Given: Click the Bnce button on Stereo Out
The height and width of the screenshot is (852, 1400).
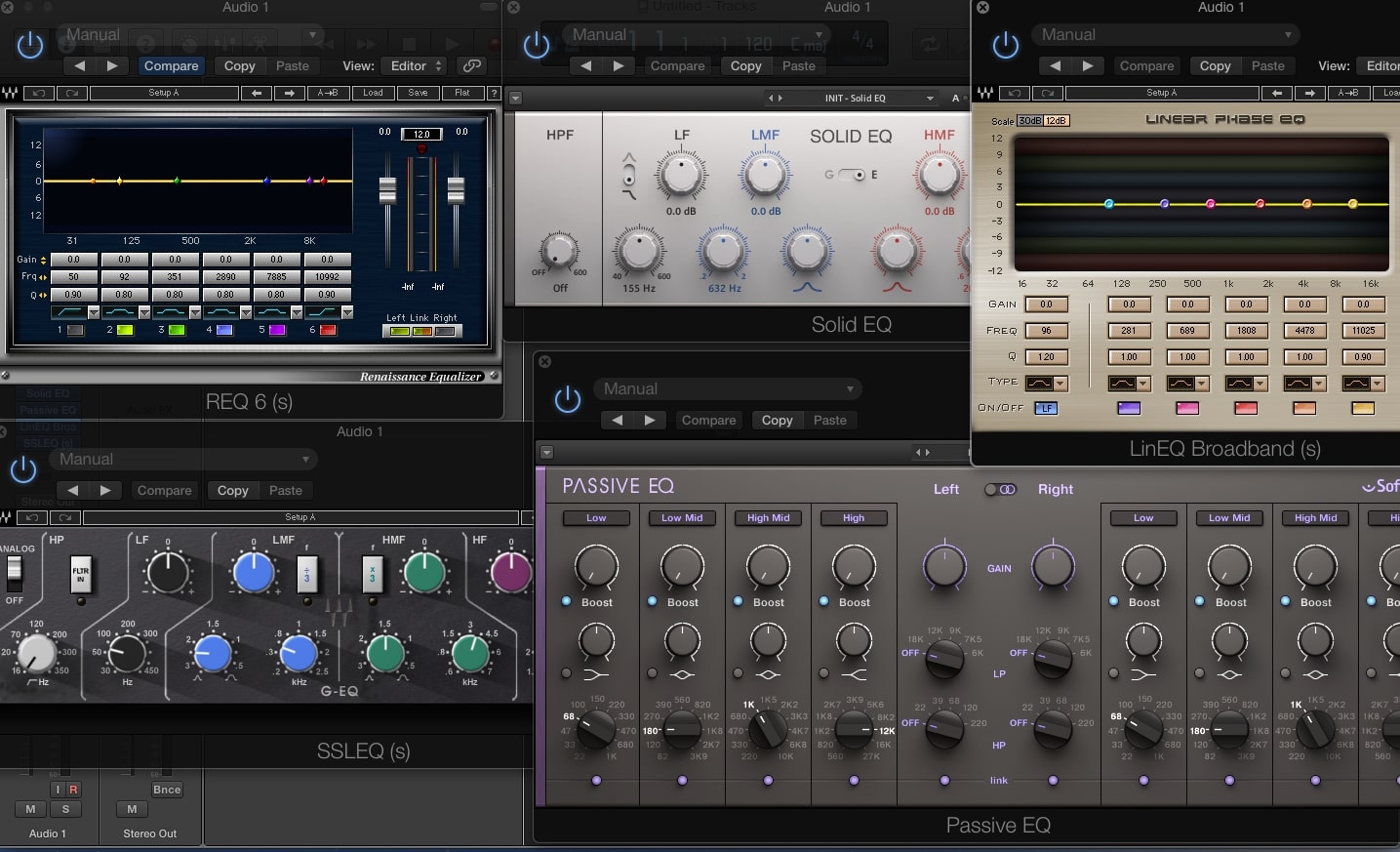Looking at the screenshot, I should click(x=167, y=790).
